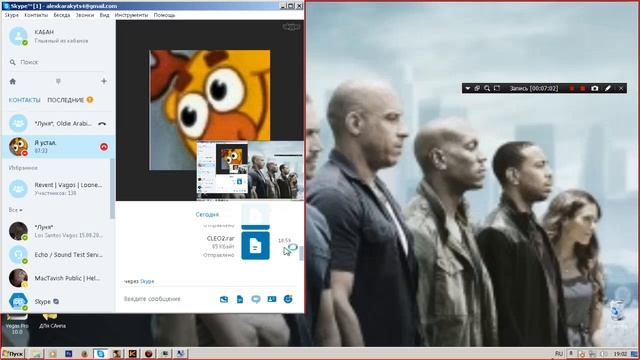This screenshot has width=640, height=360.
Task: Switch to the КОНТАКТЫ tab
Action: tap(24, 100)
